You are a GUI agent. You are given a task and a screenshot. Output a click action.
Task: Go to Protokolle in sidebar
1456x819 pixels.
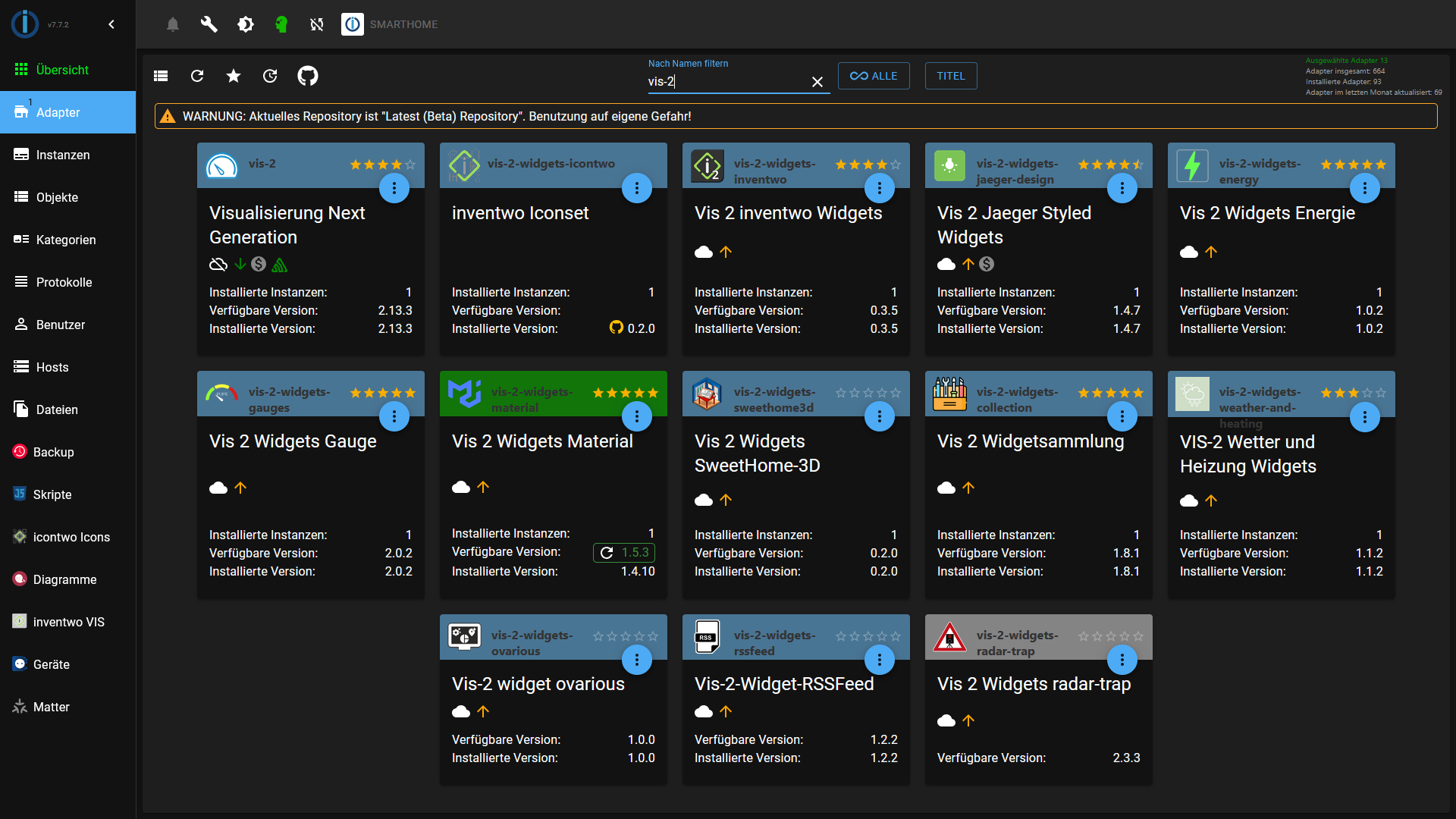[x=64, y=282]
